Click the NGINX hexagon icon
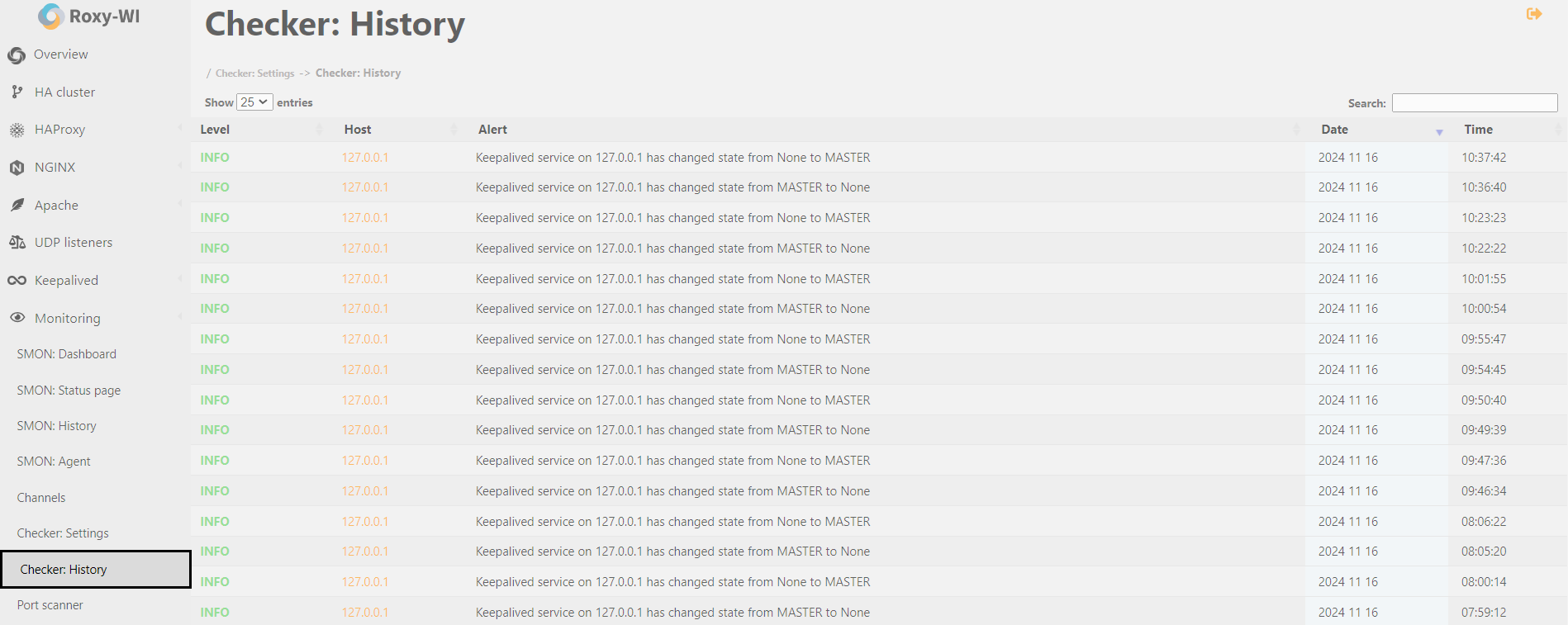Image resolution: width=1568 pixels, height=625 pixels. click(17, 168)
